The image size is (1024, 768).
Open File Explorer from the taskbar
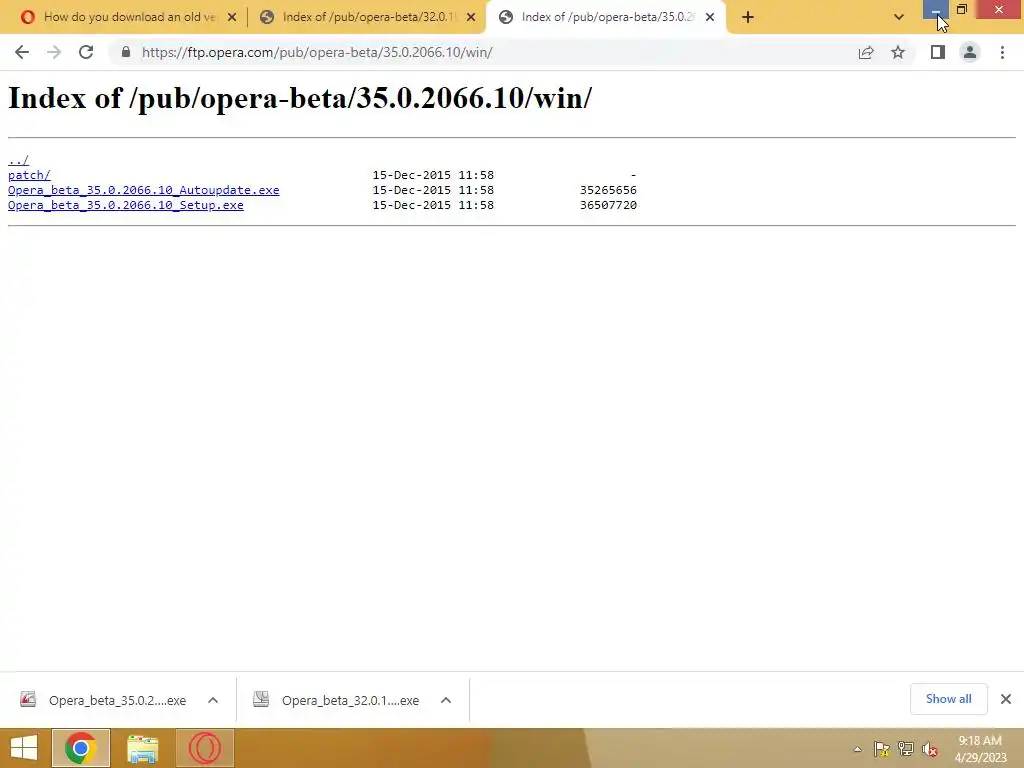pyautogui.click(x=142, y=748)
